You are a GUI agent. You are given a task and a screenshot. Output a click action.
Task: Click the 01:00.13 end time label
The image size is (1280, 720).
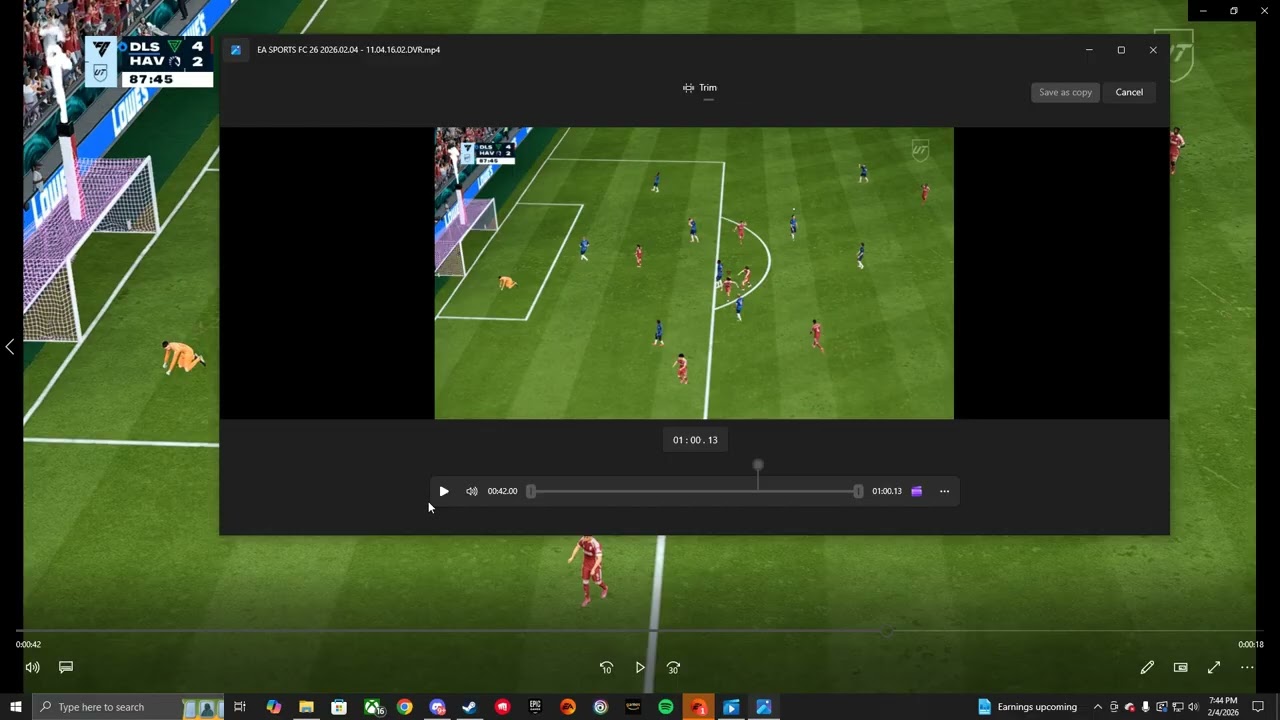point(887,491)
